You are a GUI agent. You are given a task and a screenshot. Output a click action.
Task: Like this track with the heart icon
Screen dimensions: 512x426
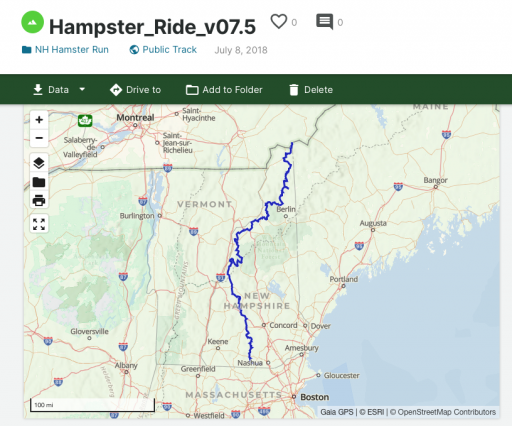[279, 22]
